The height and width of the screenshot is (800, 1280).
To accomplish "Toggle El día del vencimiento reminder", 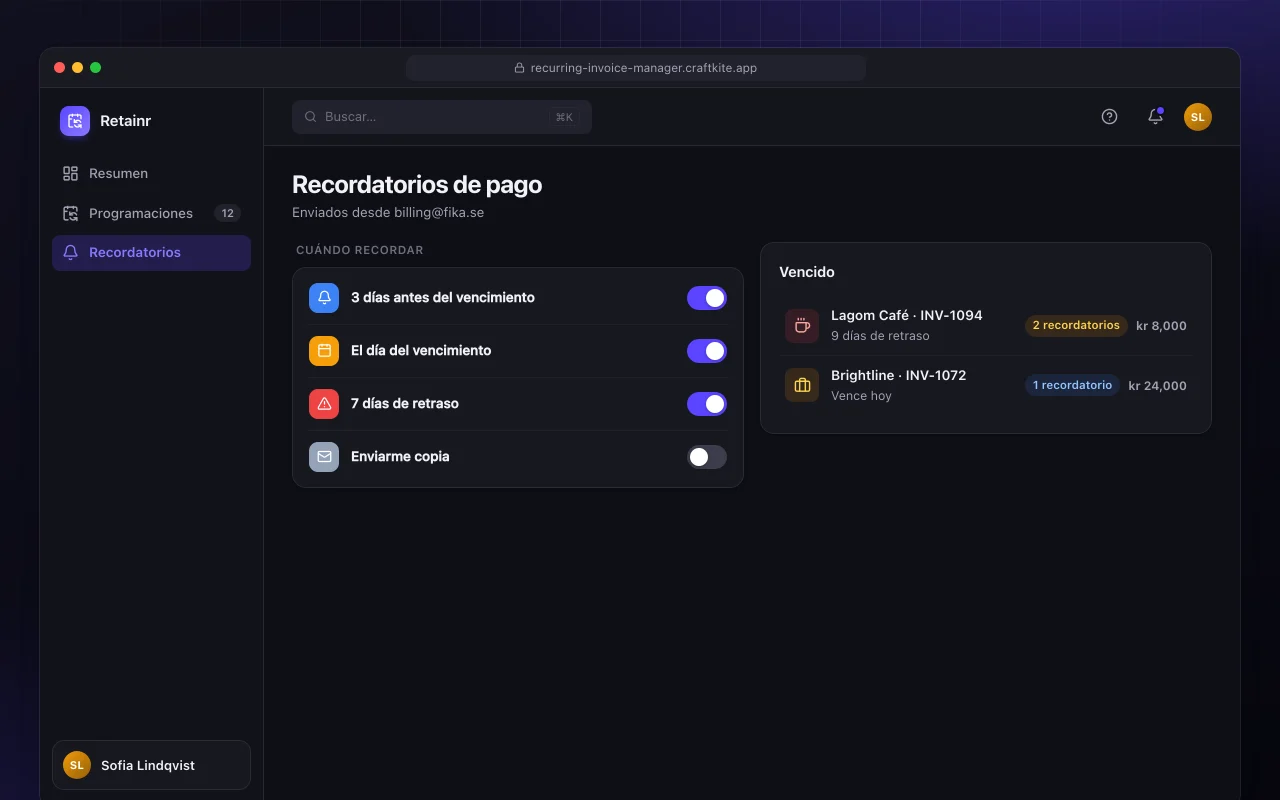I will tap(707, 351).
